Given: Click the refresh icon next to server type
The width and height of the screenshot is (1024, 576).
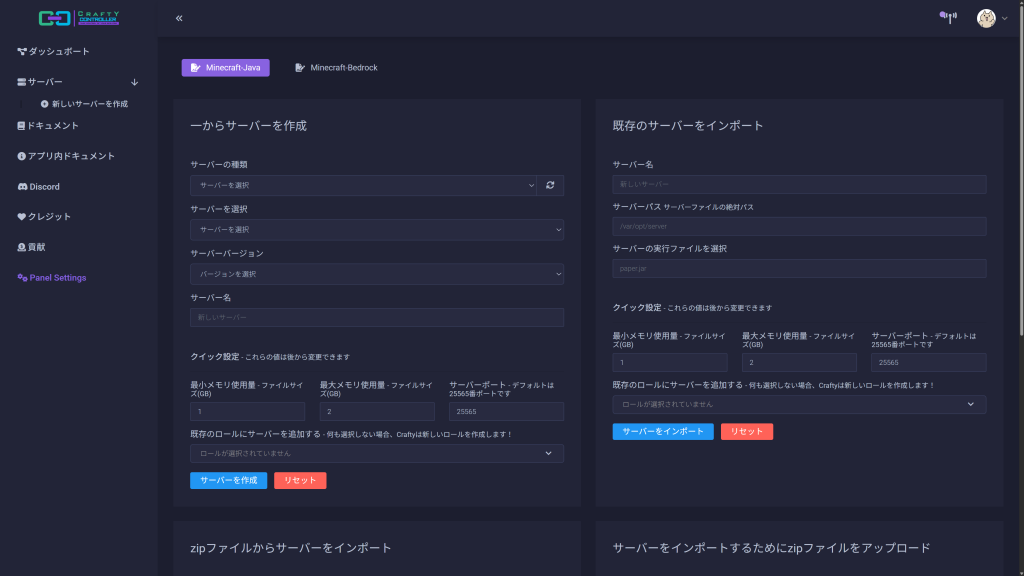Looking at the screenshot, I should pyautogui.click(x=550, y=185).
